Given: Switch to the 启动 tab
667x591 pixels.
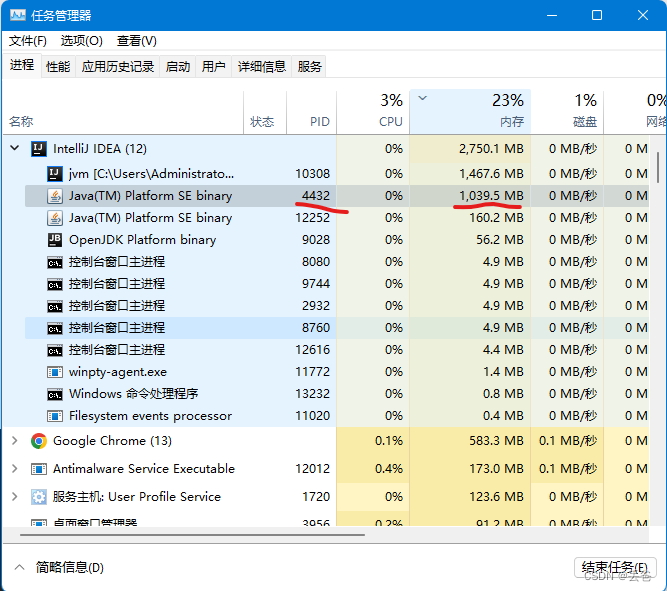Looking at the screenshot, I should coord(178,67).
